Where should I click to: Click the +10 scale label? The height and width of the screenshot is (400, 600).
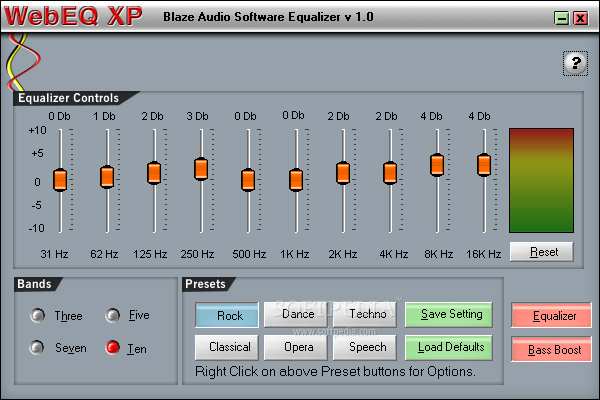click(38, 131)
